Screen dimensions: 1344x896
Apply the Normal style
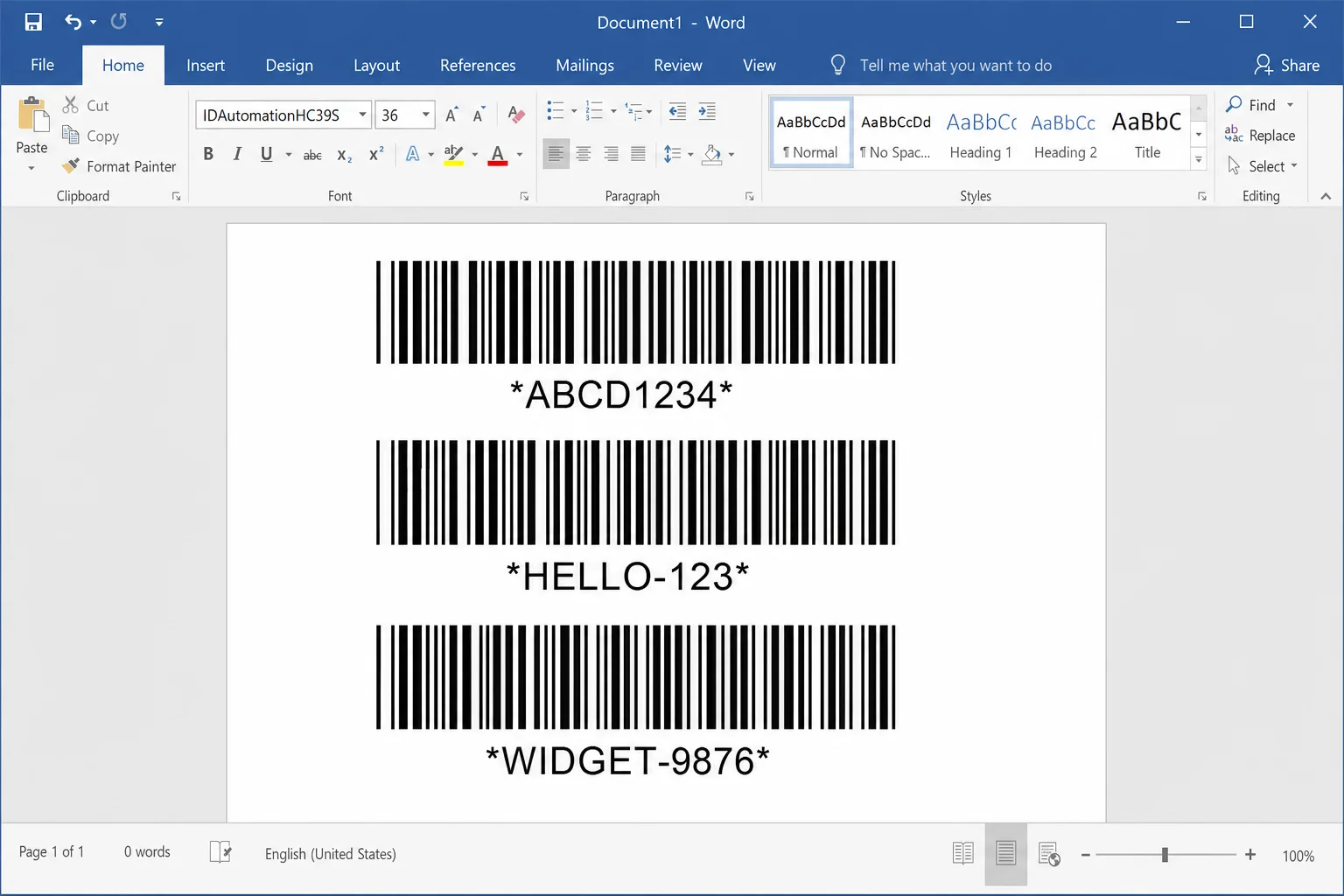pos(811,133)
